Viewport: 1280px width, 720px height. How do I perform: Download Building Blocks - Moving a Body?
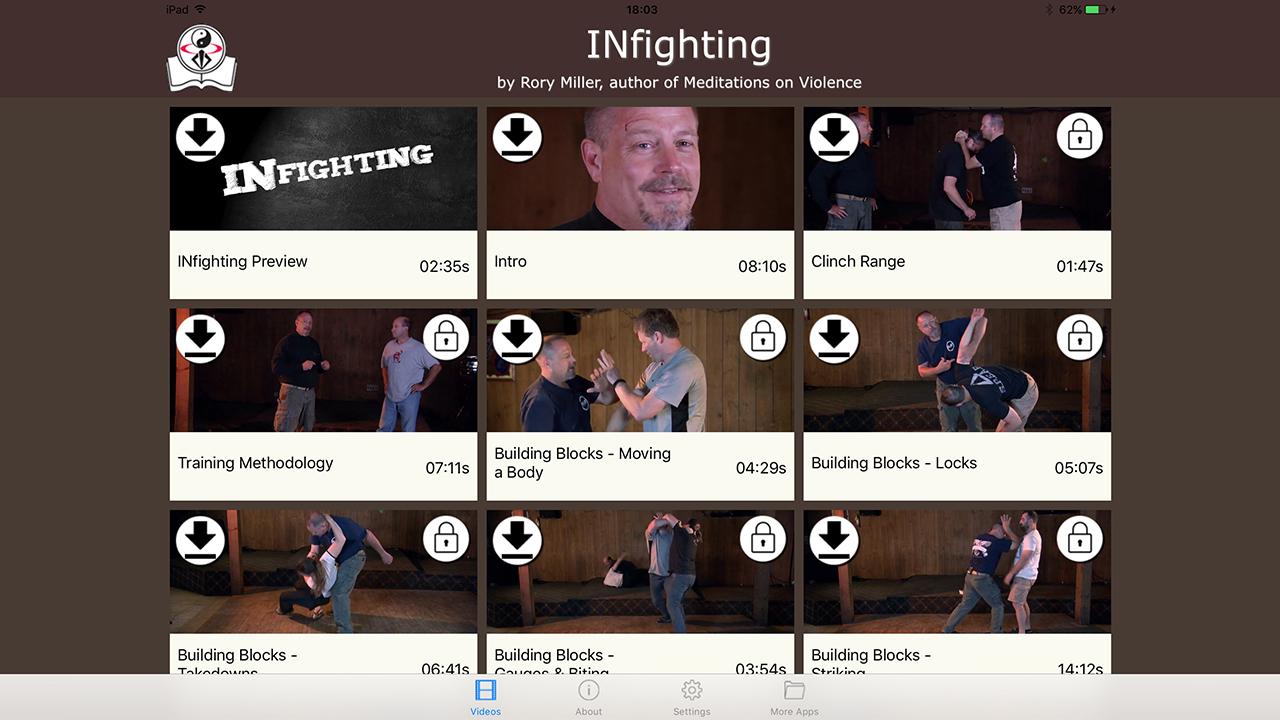[517, 338]
